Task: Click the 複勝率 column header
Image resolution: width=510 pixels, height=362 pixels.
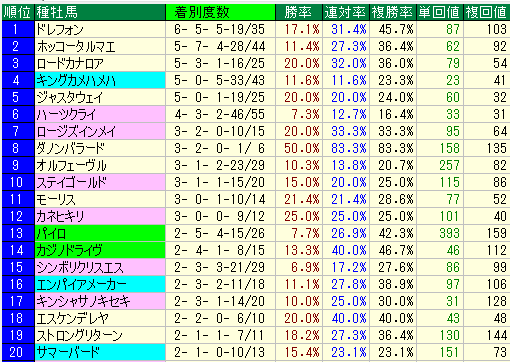Action: [x=393, y=12]
